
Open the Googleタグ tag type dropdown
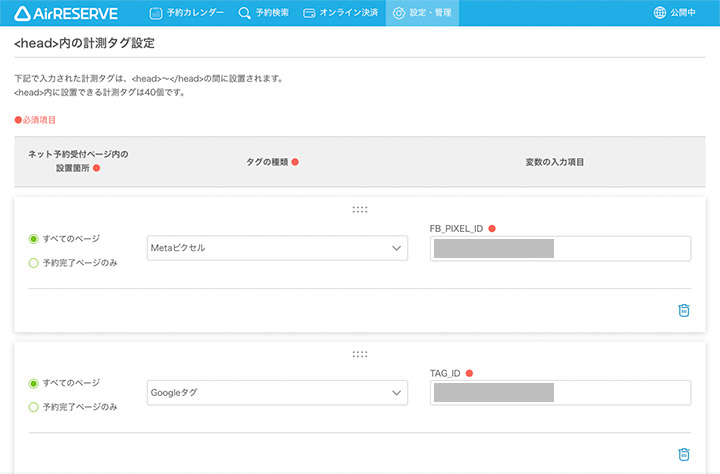click(x=277, y=393)
